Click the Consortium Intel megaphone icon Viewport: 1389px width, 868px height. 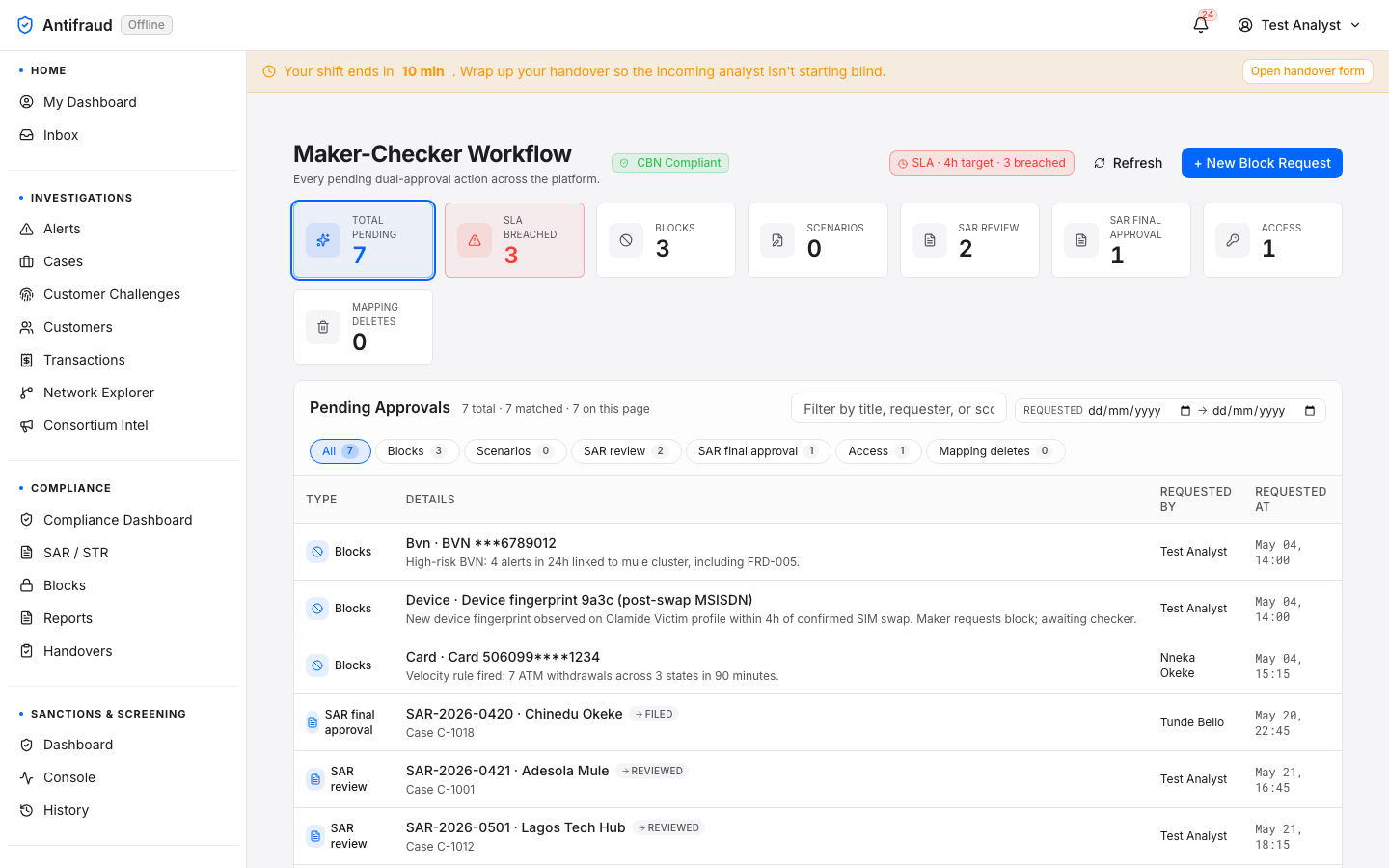coord(27,425)
